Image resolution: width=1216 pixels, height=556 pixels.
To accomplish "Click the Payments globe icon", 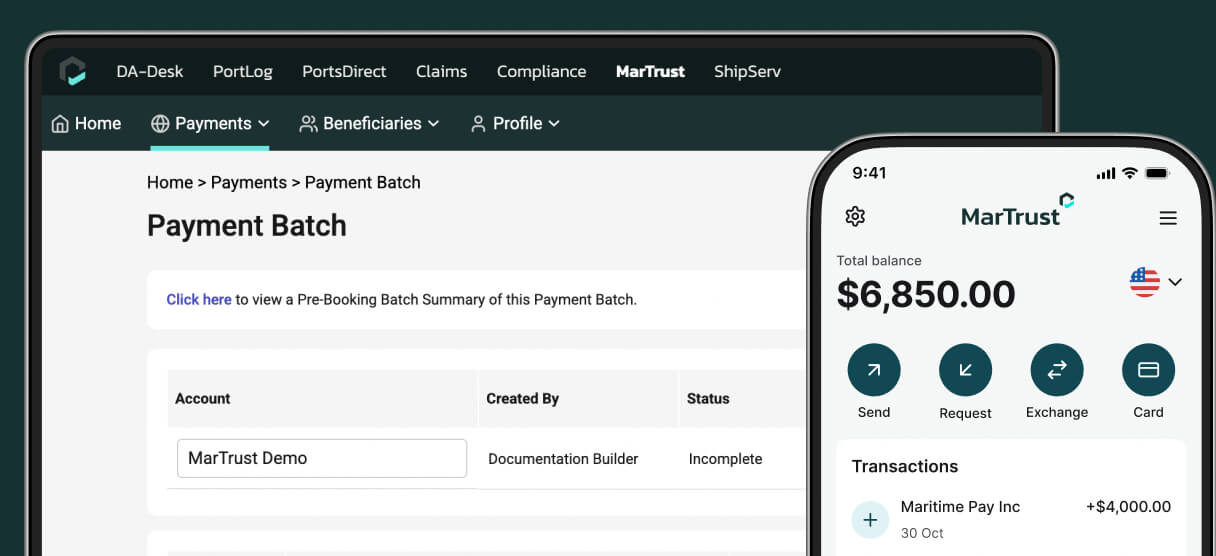I will click(x=160, y=124).
